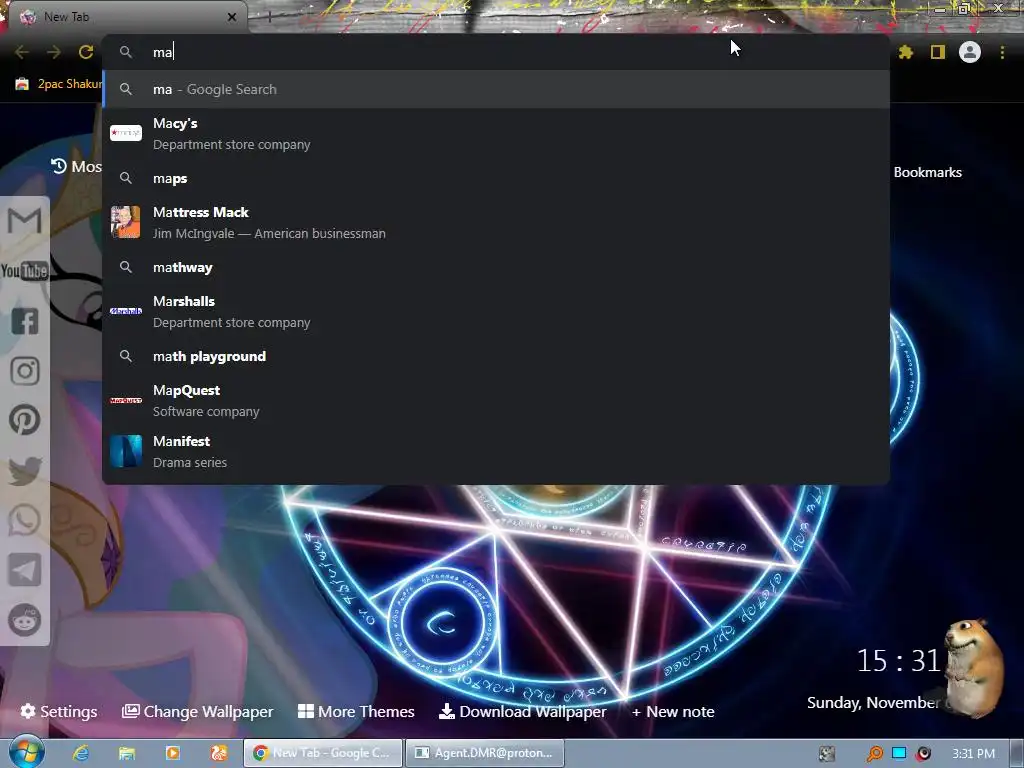Open the Reddit sidebar shortcut
The height and width of the screenshot is (768, 1024).
pyautogui.click(x=25, y=620)
